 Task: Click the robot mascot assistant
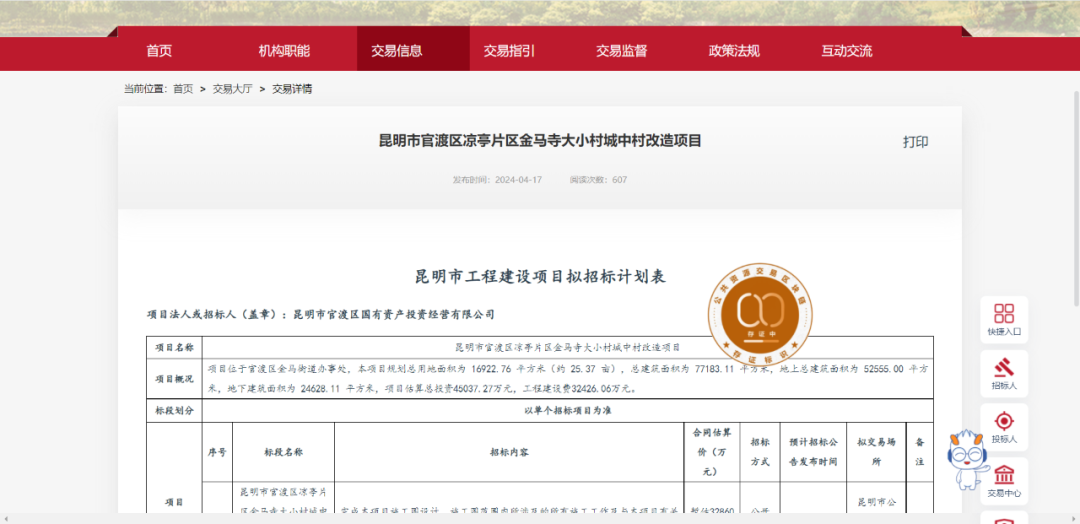pos(967,461)
